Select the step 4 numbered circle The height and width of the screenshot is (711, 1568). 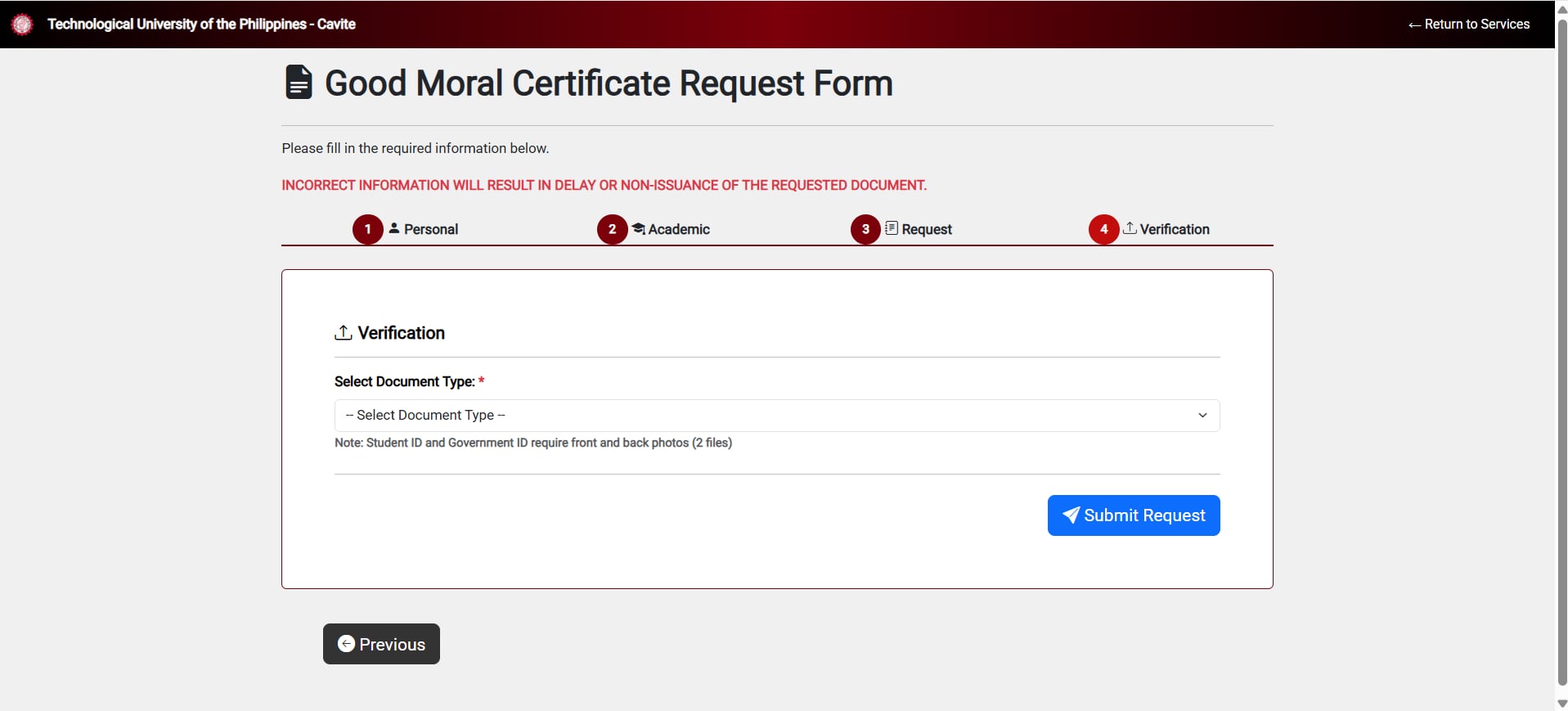pyautogui.click(x=1103, y=229)
